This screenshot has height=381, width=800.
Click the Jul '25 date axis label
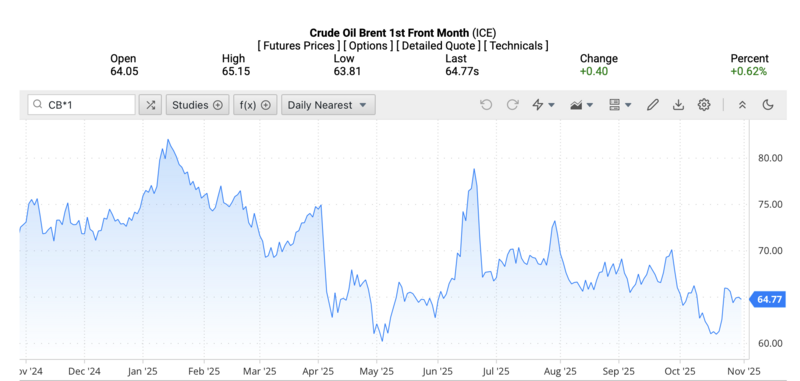495,371
